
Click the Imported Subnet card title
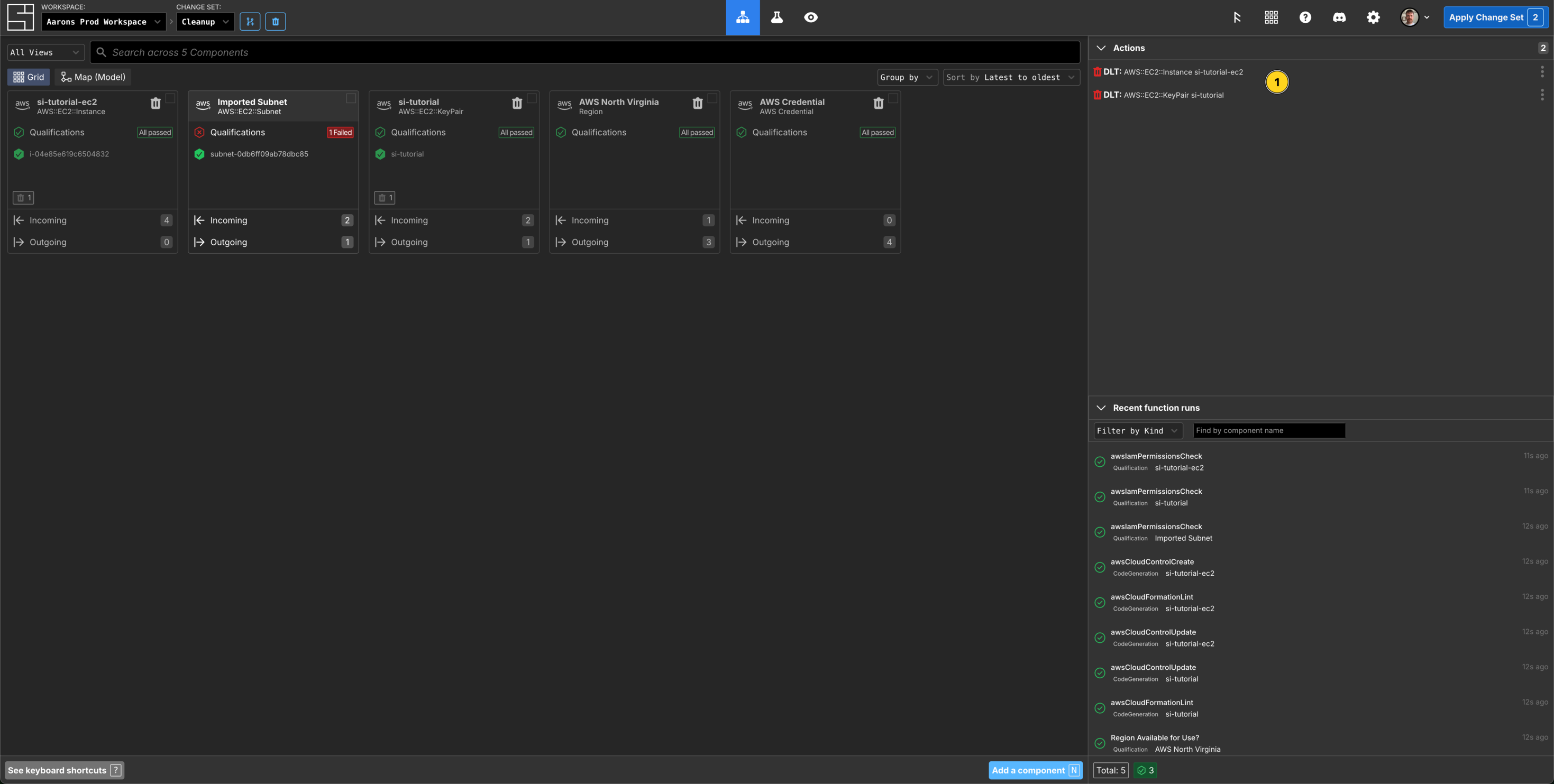click(x=252, y=102)
